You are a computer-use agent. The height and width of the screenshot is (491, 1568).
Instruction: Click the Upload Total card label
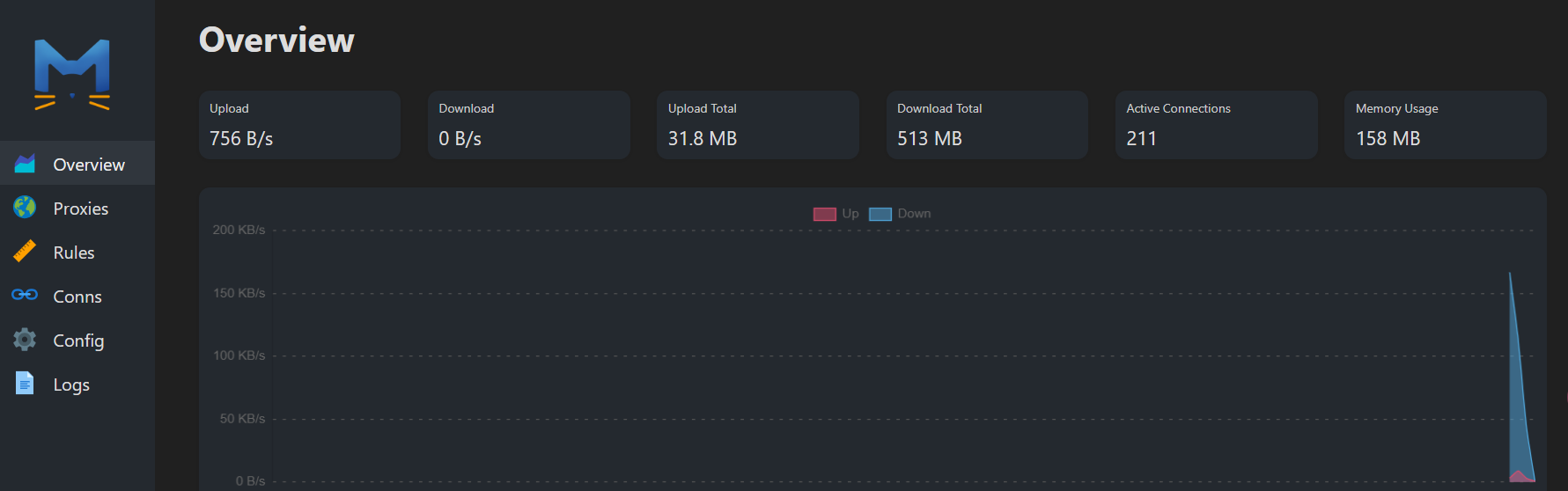[x=703, y=108]
